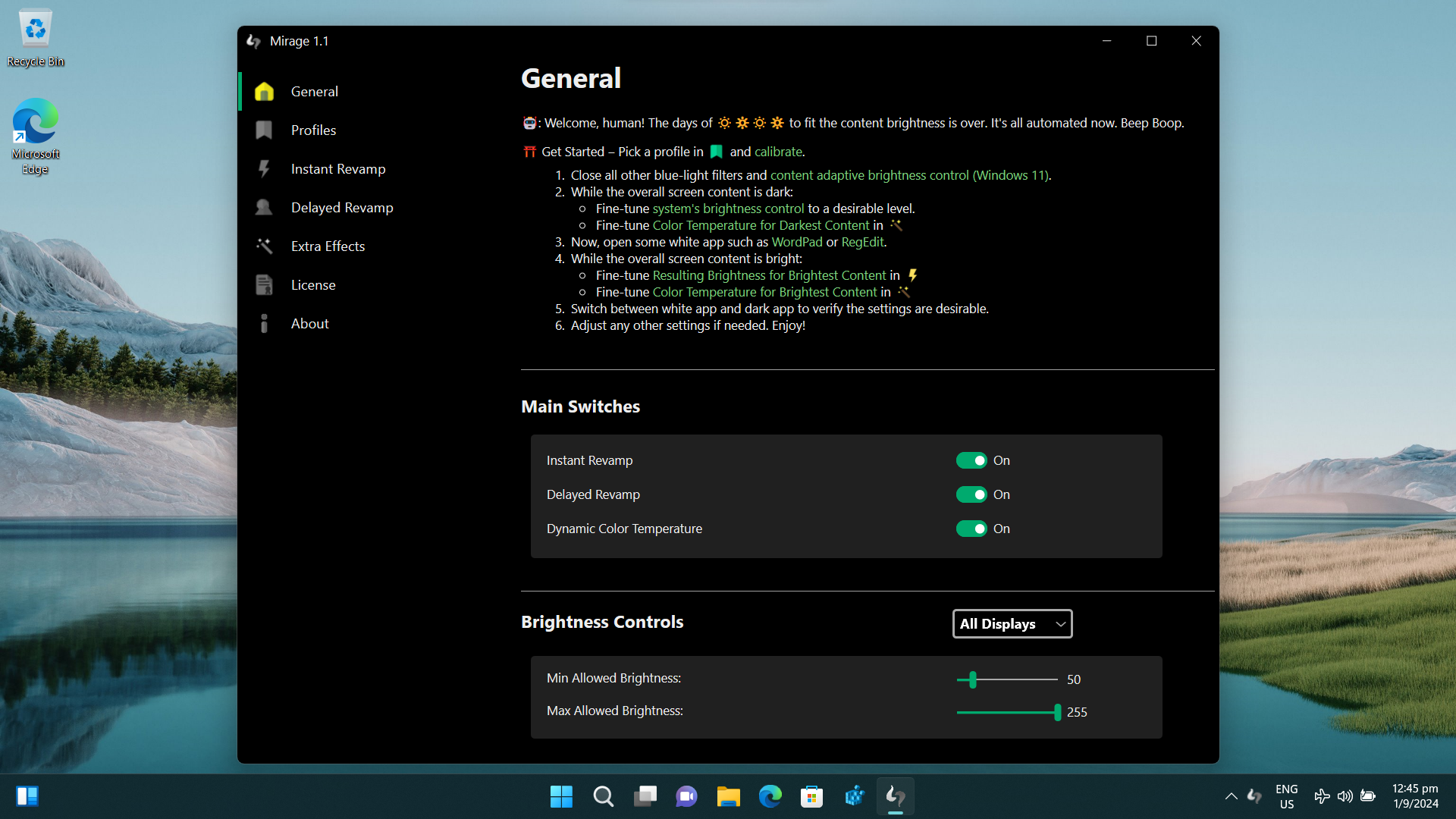
Task: Disable the Delayed Revamp switch
Action: [x=973, y=494]
